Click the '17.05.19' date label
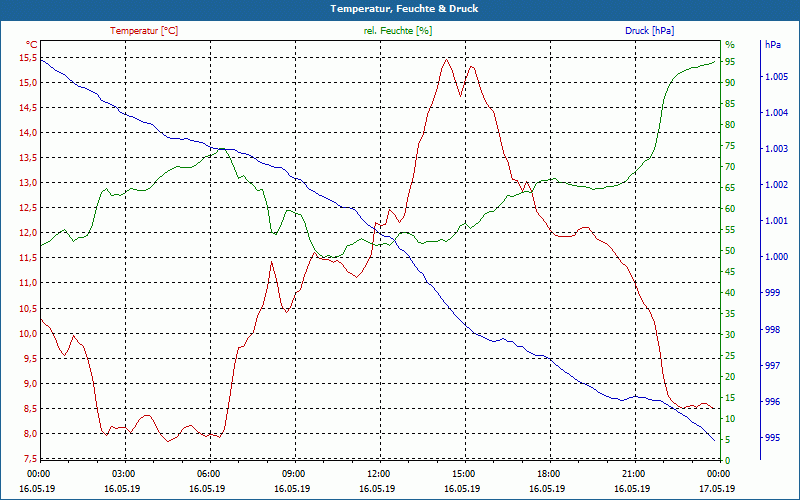Viewport: 800px width, 500px height. 718,488
